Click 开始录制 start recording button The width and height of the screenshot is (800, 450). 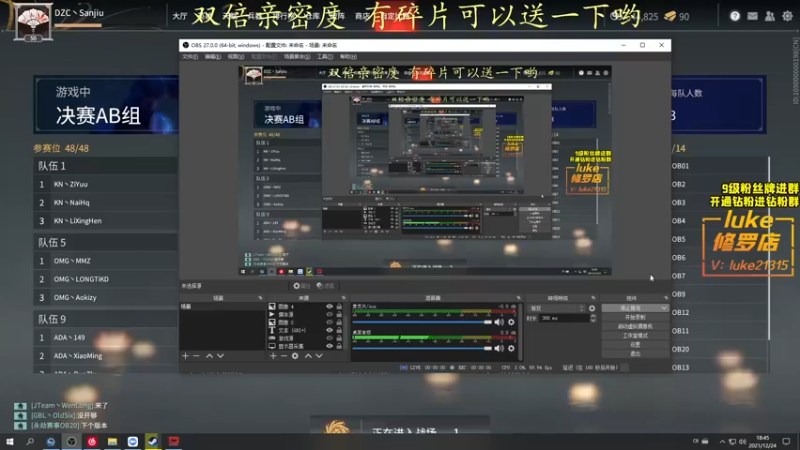coord(635,317)
